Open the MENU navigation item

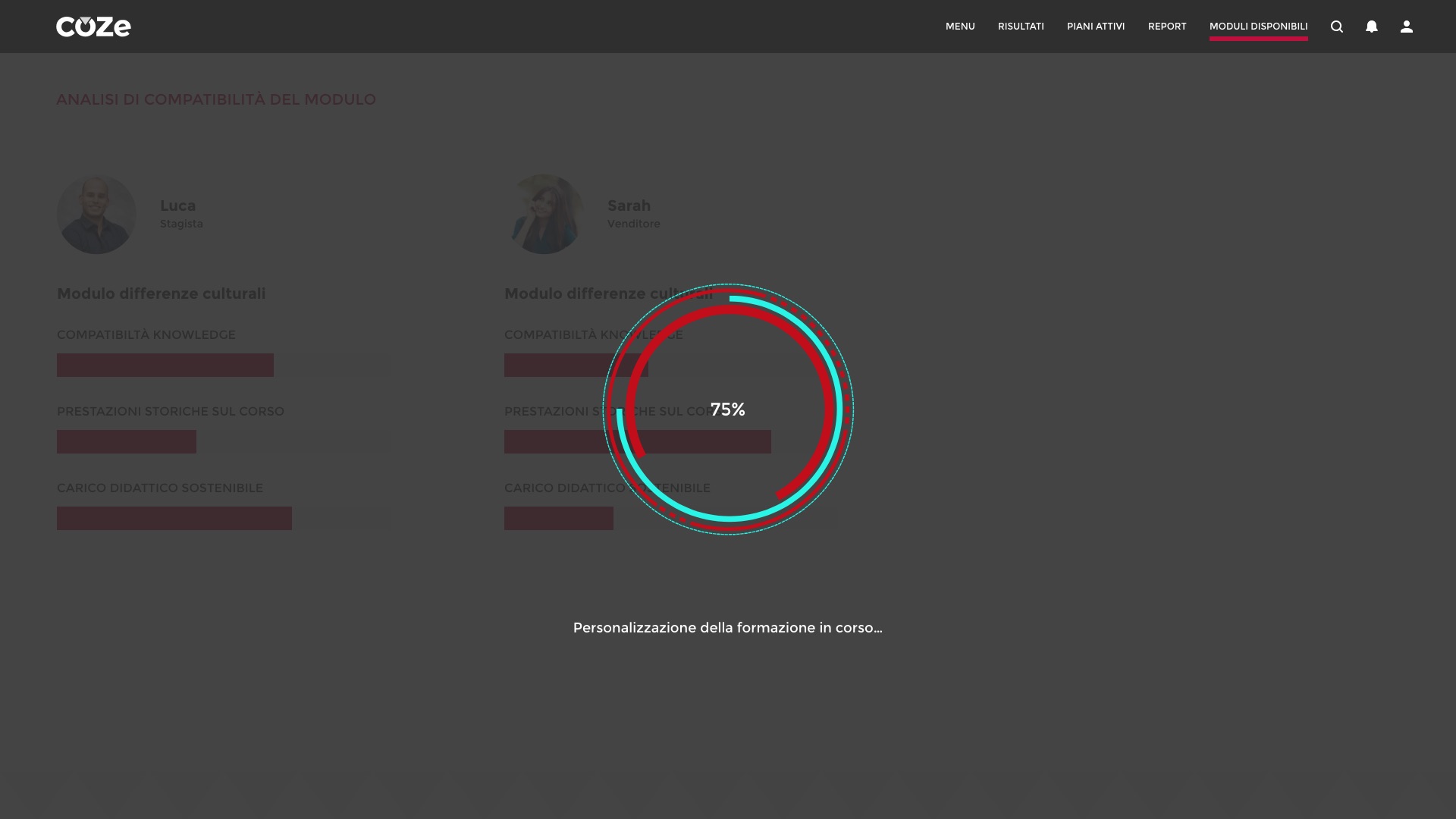tap(960, 27)
